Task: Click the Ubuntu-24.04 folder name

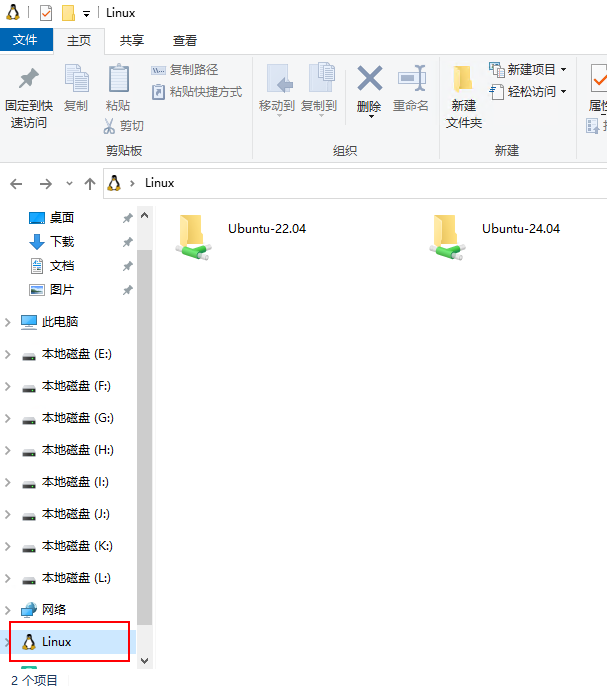Action: pos(521,229)
